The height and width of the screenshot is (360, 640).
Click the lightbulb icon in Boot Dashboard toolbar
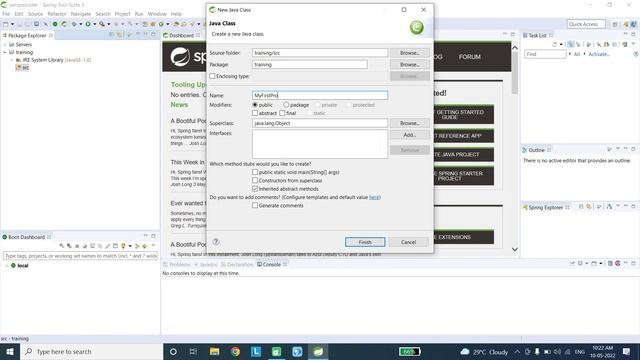123,246
